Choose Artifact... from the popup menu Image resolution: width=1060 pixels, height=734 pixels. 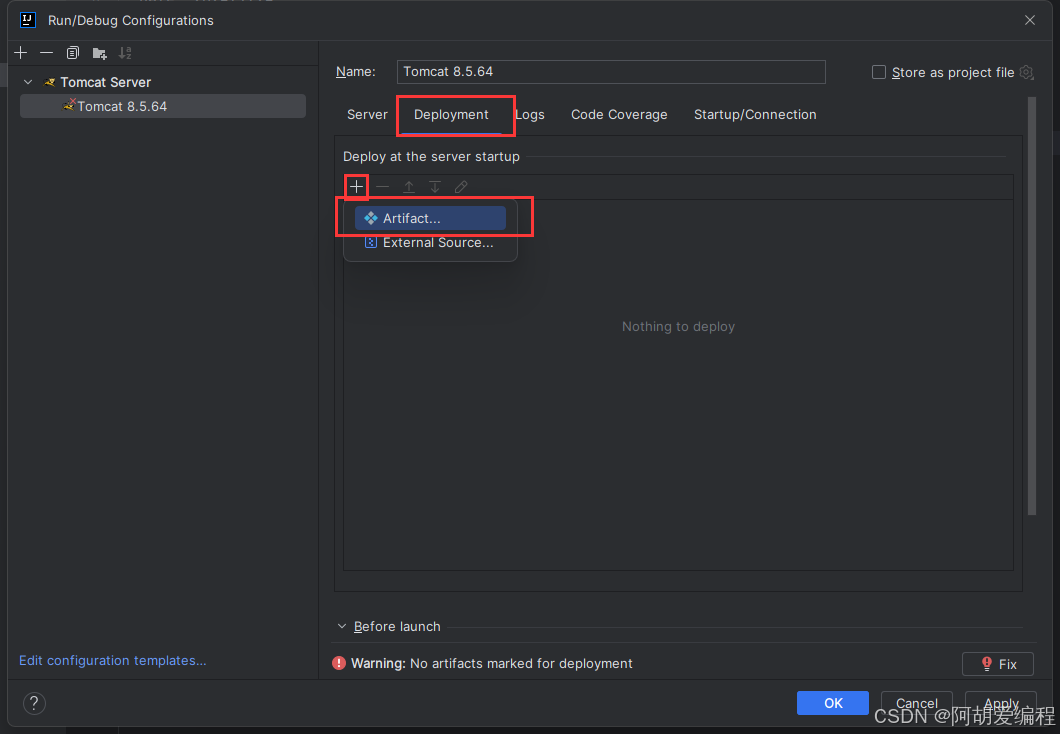430,218
